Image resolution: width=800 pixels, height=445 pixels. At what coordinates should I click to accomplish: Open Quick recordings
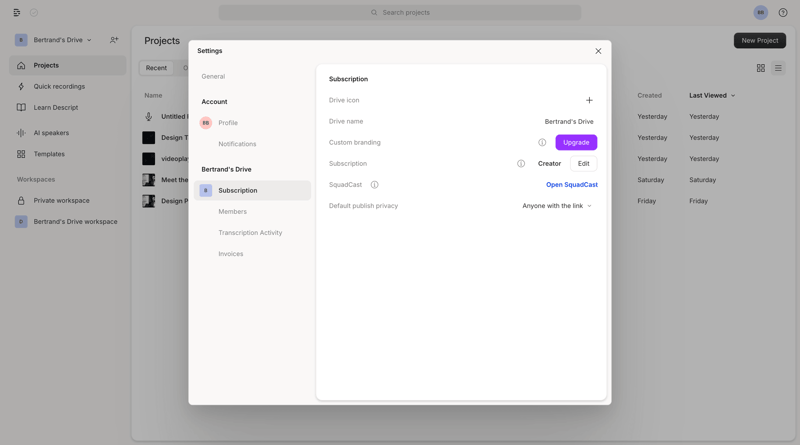click(x=59, y=86)
